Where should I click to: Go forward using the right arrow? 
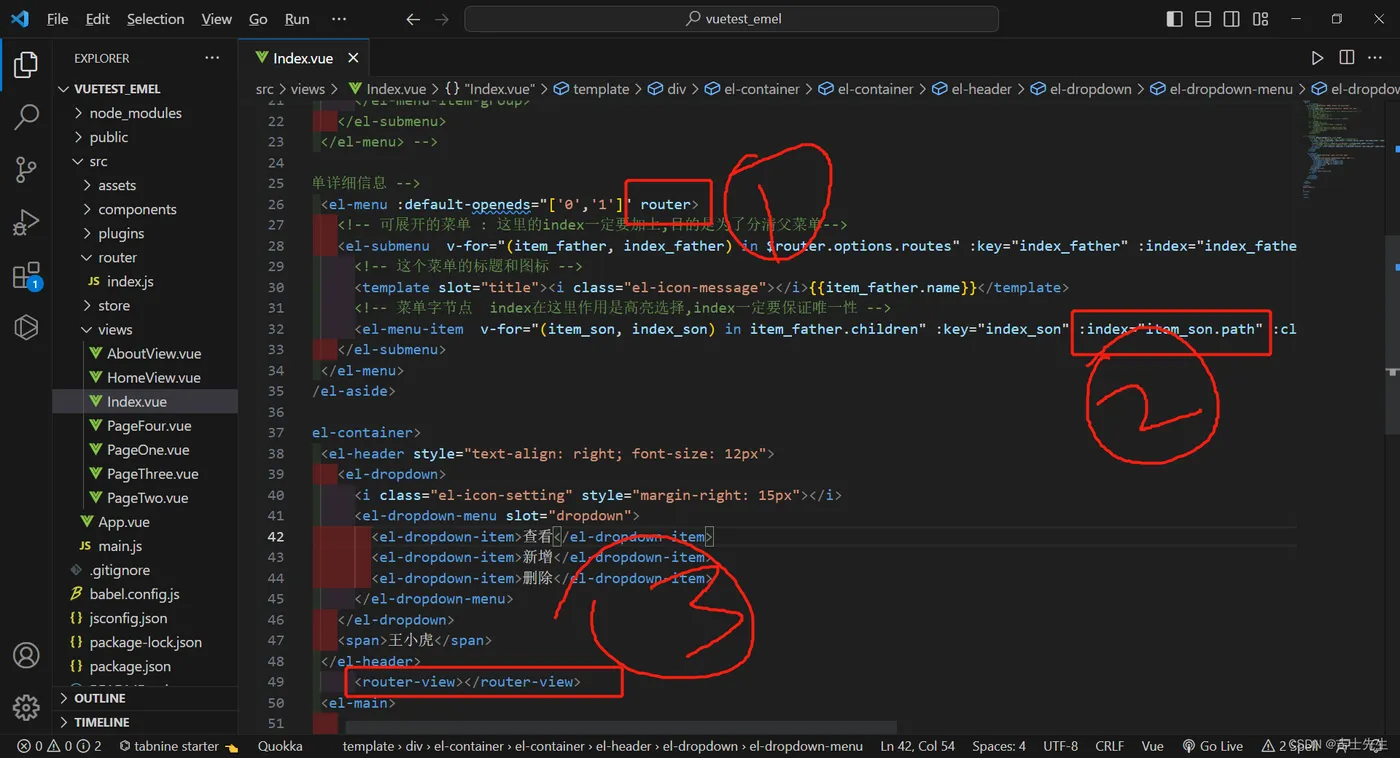point(442,19)
